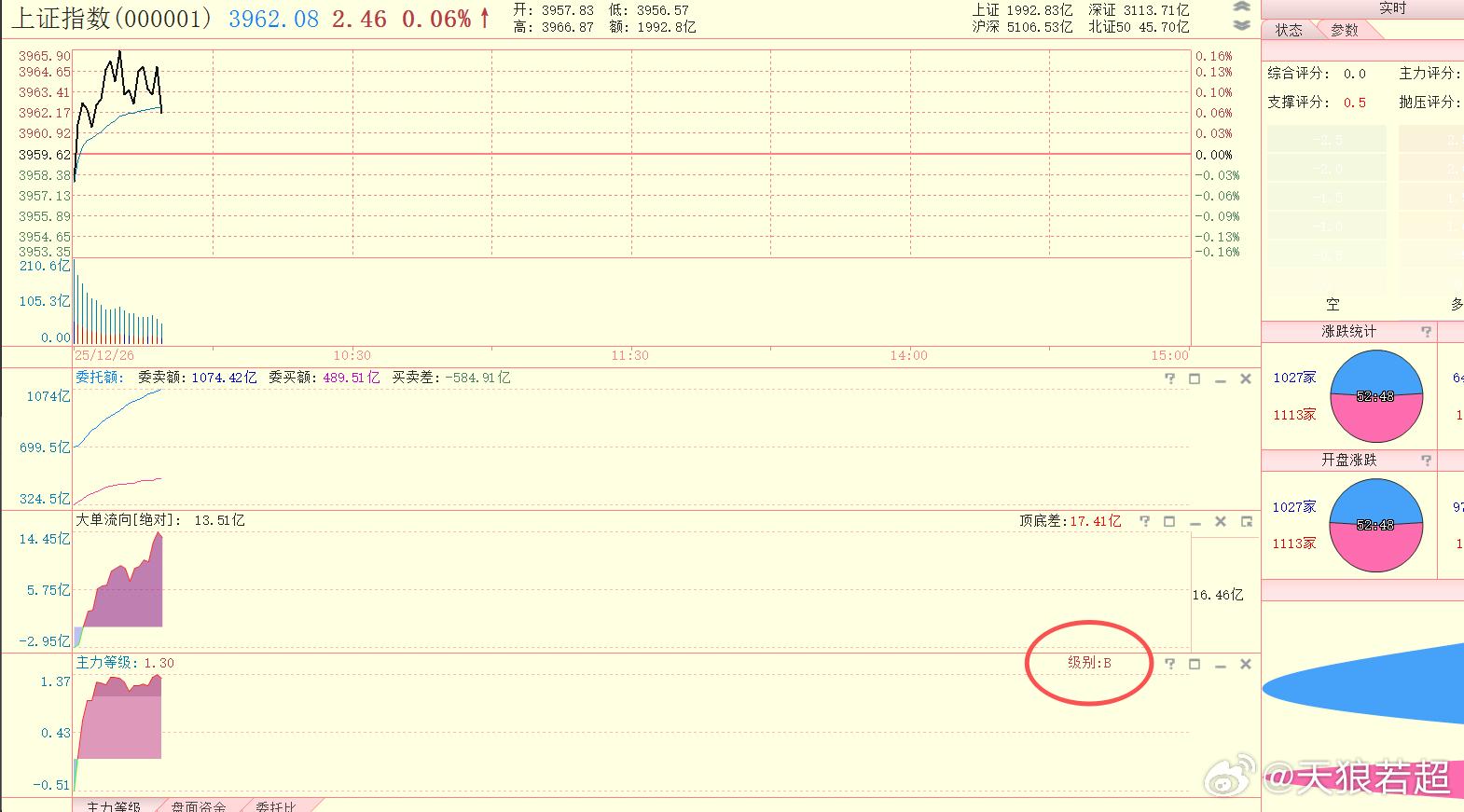Minimize the 大单流向 panel
Image resolution: width=1464 pixels, height=812 pixels.
point(1195,522)
